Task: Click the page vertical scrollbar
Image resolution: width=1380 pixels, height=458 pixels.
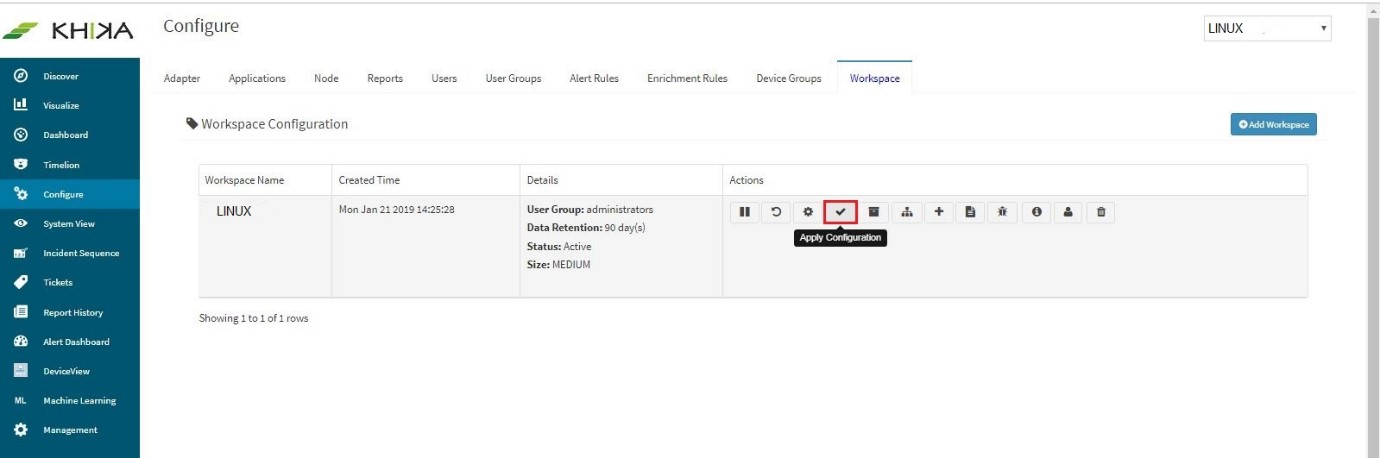Action: [1373, 230]
